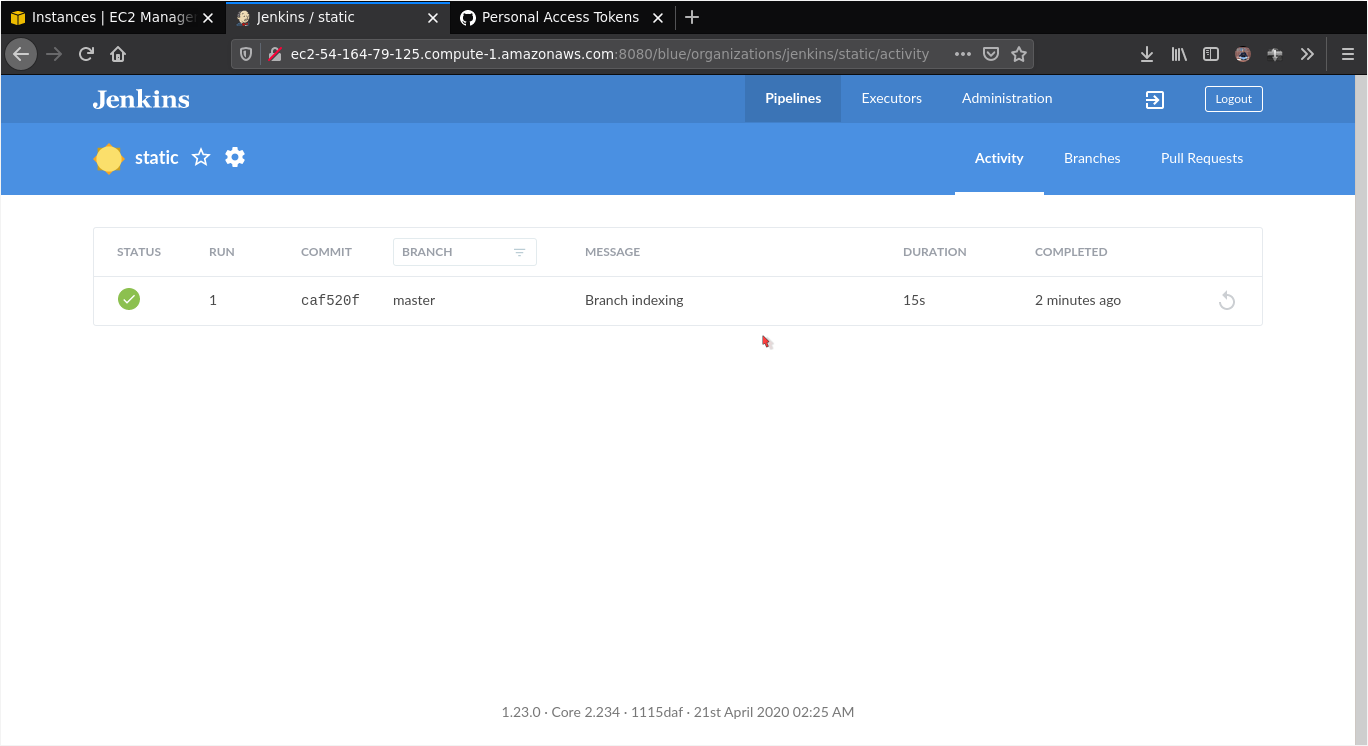1368x746 pixels.
Task: Click the COMPLETED column header
Action: [x=1071, y=252]
